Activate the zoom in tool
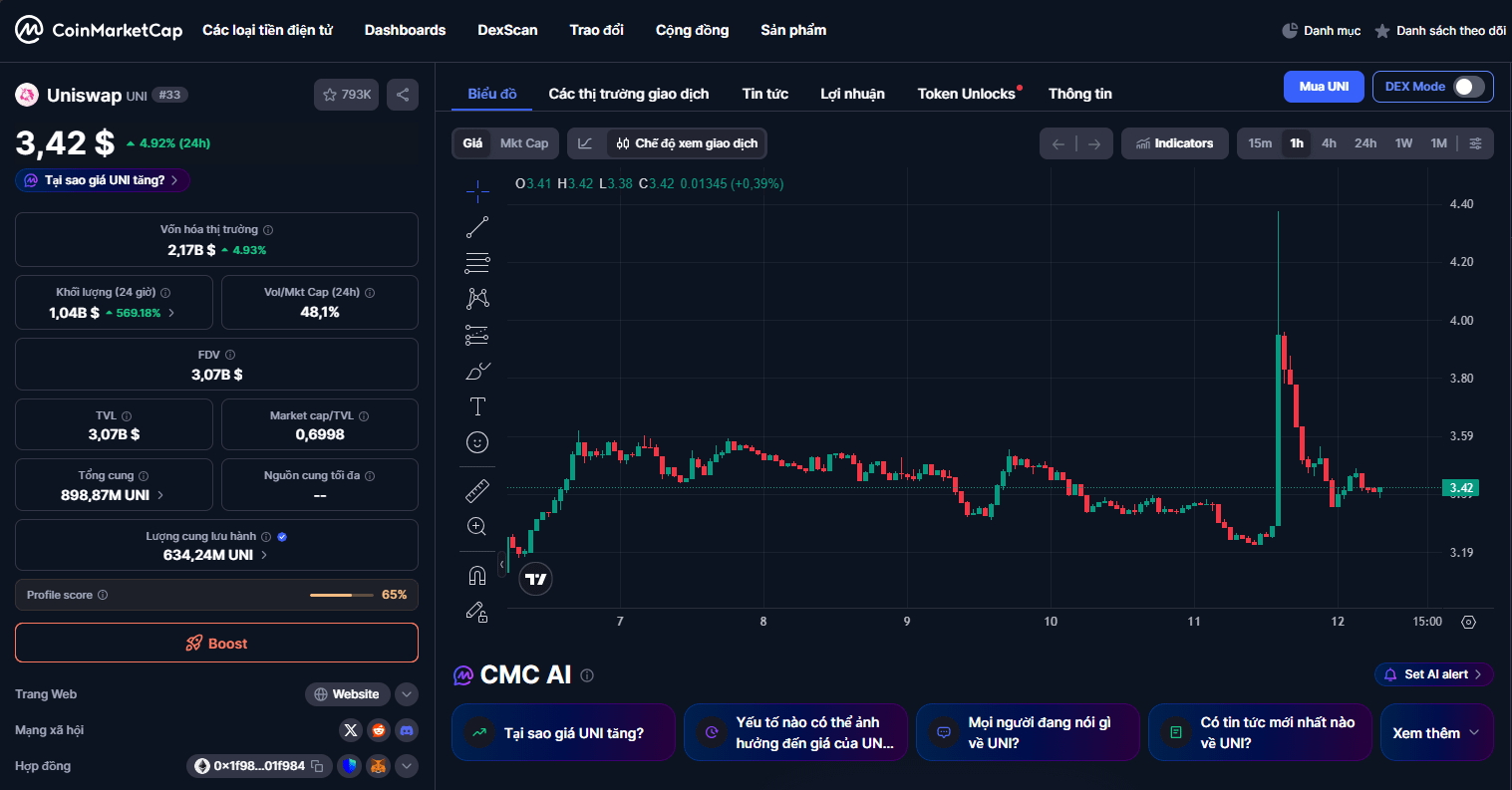Screen dimensions: 1512x790 [x=477, y=526]
